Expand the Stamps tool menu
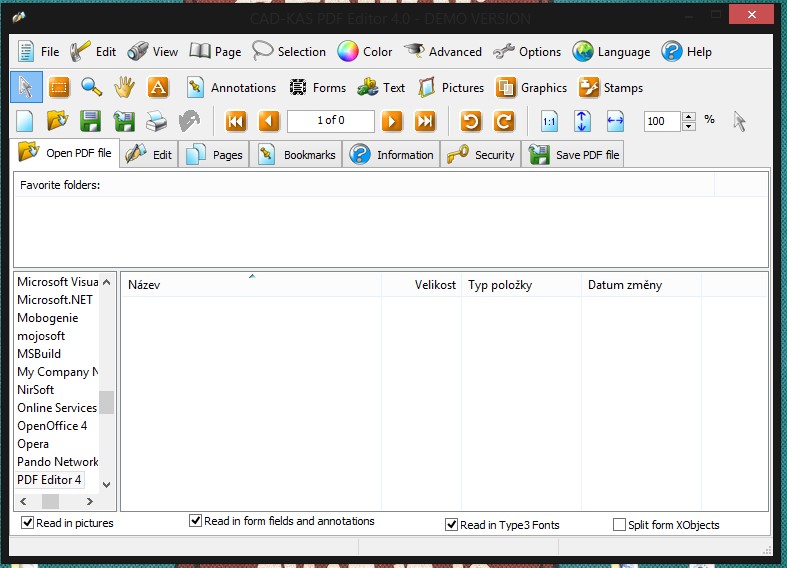Image resolution: width=787 pixels, height=568 pixels. click(x=611, y=87)
